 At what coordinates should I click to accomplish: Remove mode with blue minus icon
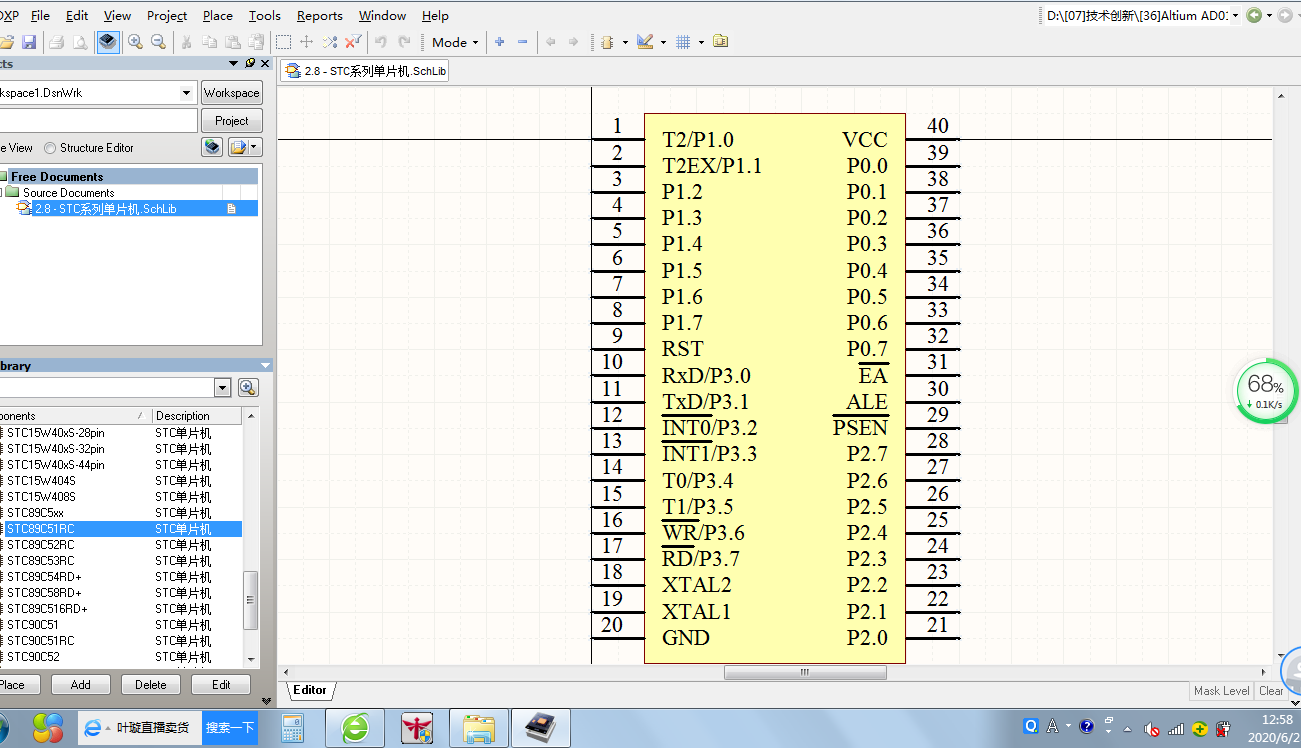(x=522, y=42)
